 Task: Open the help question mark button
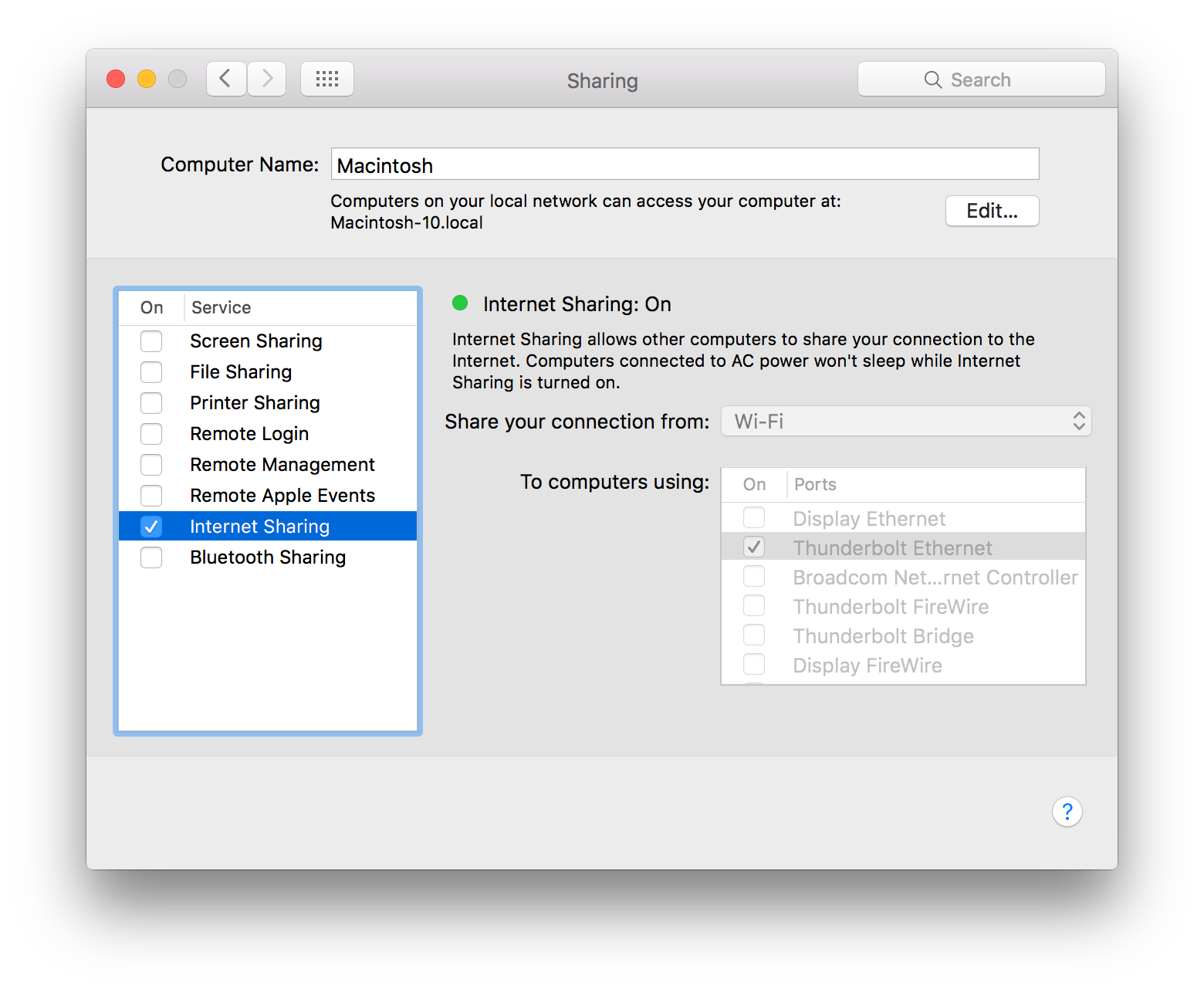1067,812
